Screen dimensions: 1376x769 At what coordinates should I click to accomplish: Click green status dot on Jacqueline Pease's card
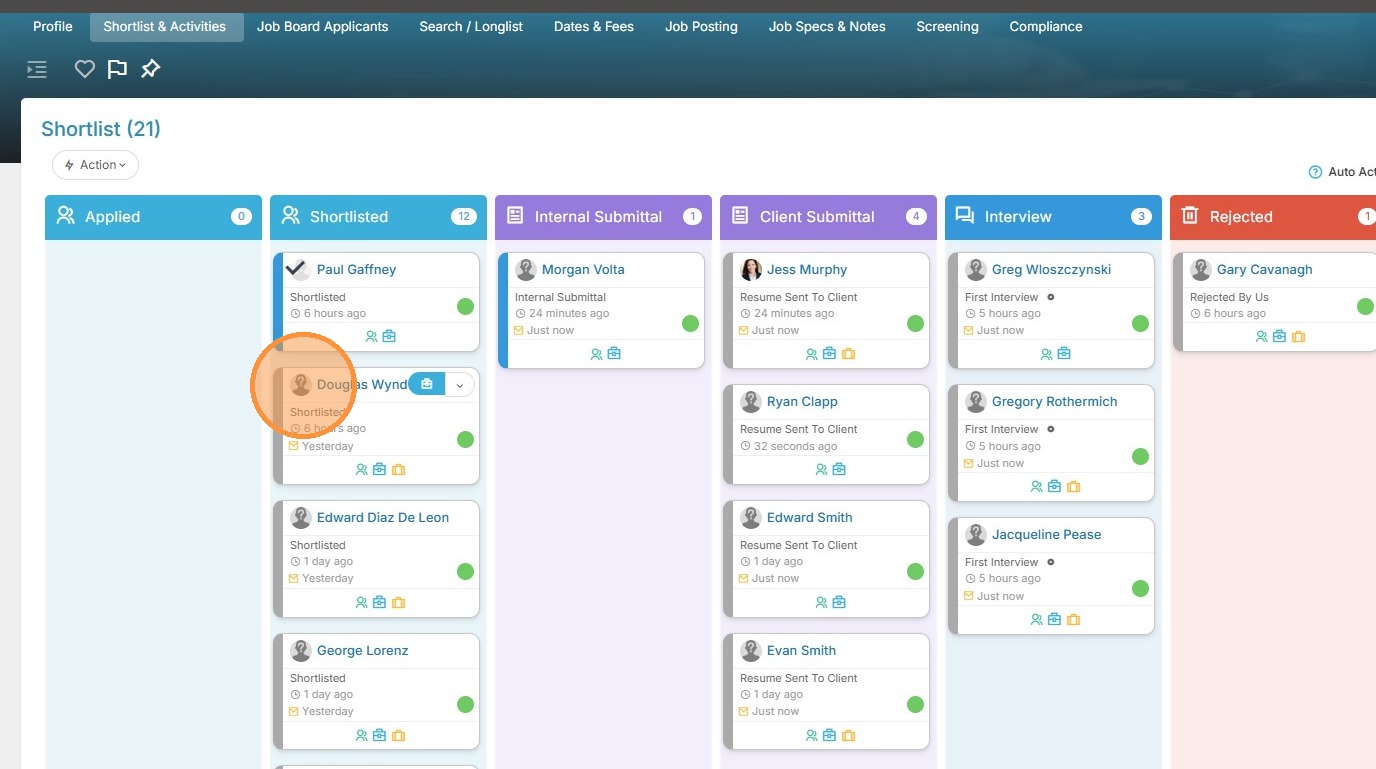(x=1140, y=588)
